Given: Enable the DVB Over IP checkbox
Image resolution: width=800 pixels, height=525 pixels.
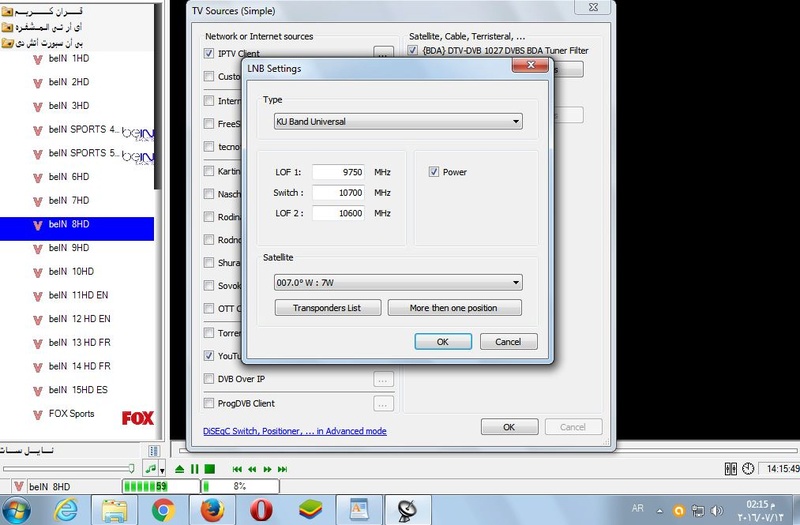Looking at the screenshot, I should click(x=209, y=379).
